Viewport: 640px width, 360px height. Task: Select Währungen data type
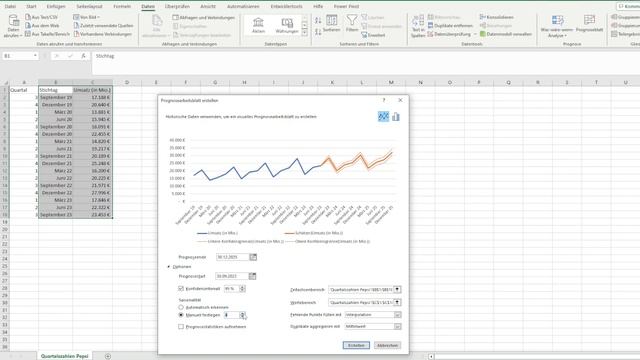coord(287,25)
